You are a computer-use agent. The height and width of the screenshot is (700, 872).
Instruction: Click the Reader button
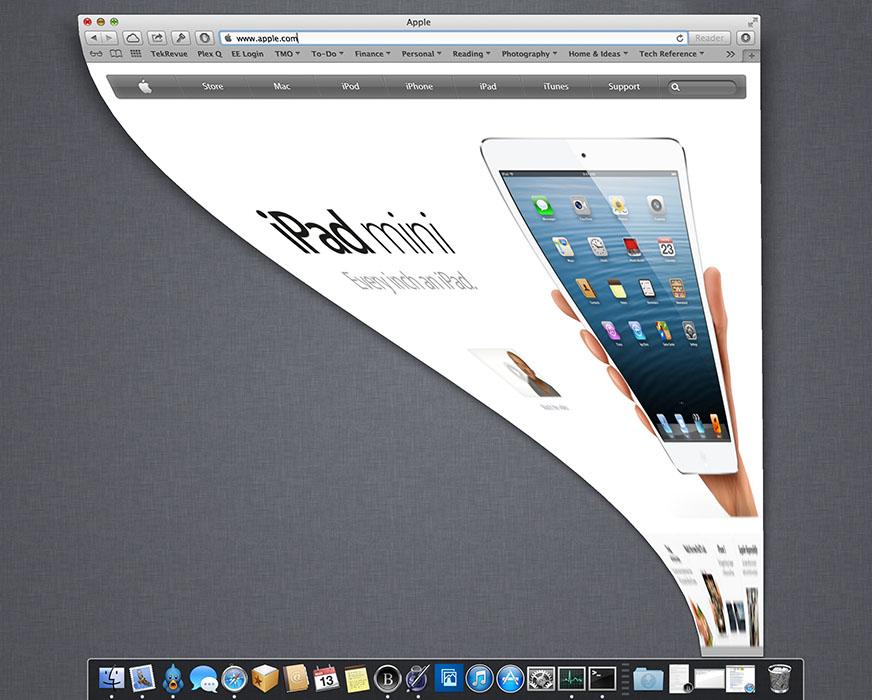coord(710,38)
